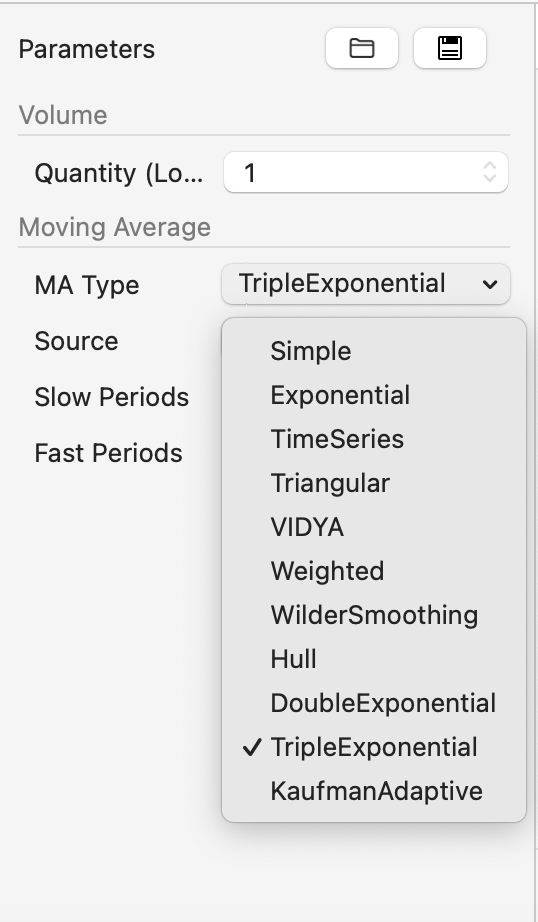Collapse the MA Type dropdown
Image resolution: width=538 pixels, height=922 pixels.
tap(366, 284)
